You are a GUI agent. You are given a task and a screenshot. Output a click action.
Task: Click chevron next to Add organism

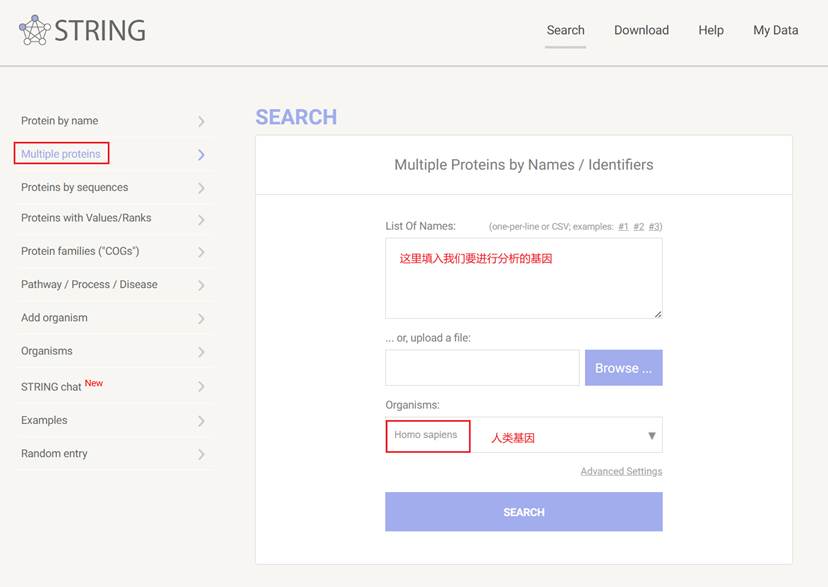tap(201, 319)
